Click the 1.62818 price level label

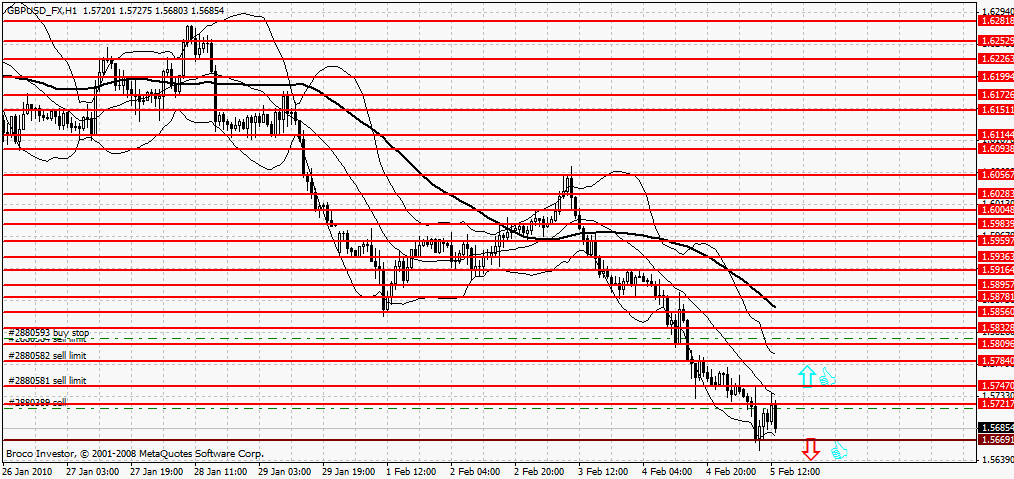[997, 21]
